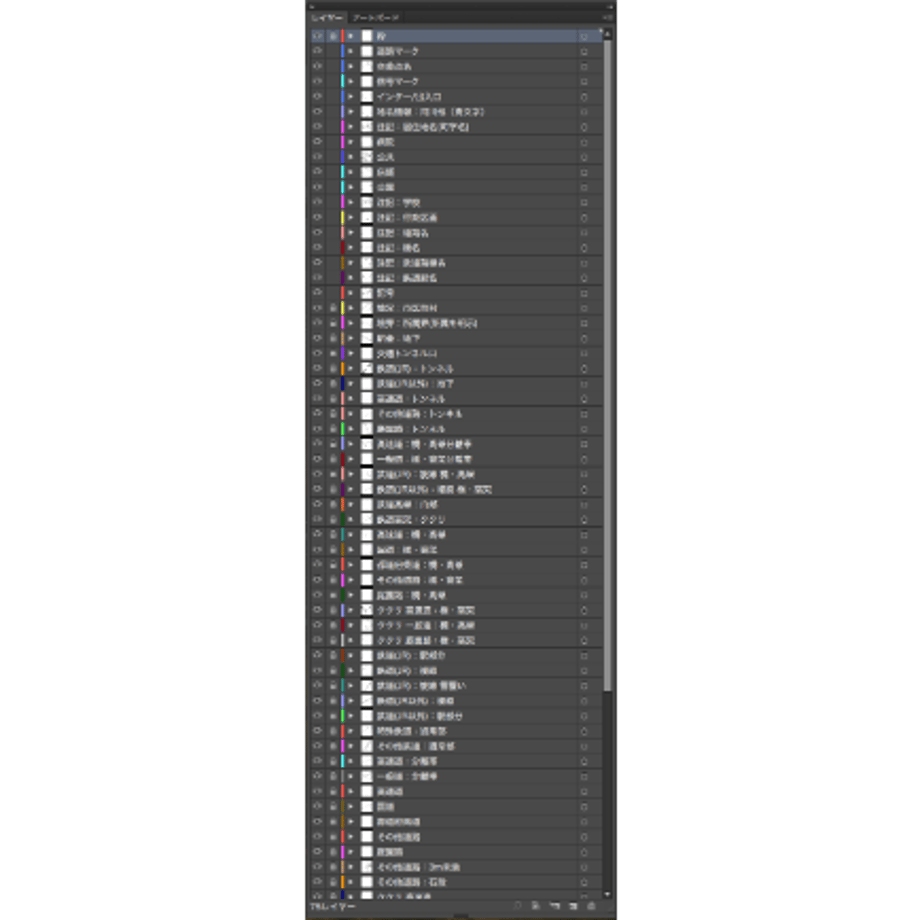Open the Layers panel flyout menu
Viewport: 920px width, 920px height.
click(608, 18)
